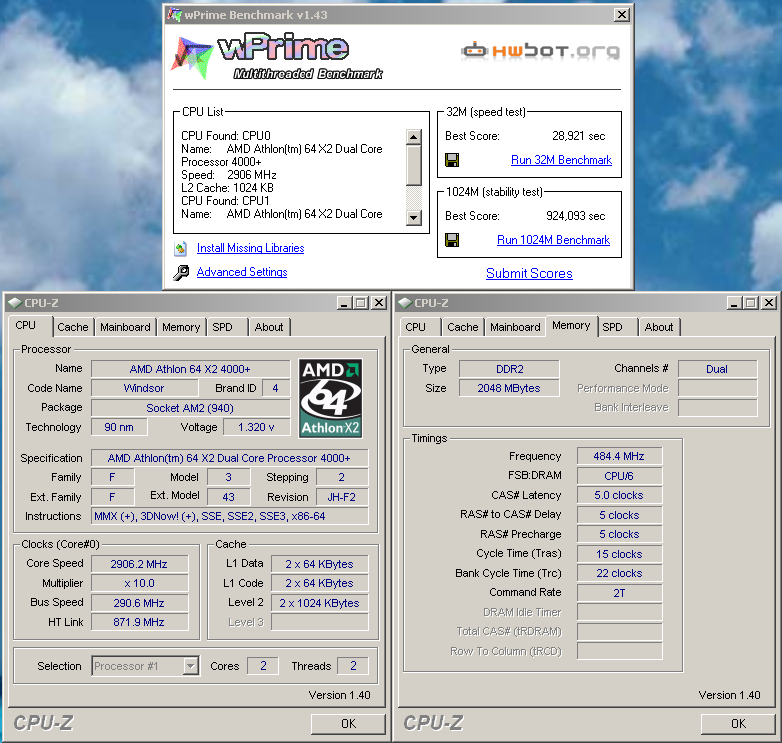The height and width of the screenshot is (743, 782).
Task: Click the CPU List scroll-up arrow
Action: (413, 136)
